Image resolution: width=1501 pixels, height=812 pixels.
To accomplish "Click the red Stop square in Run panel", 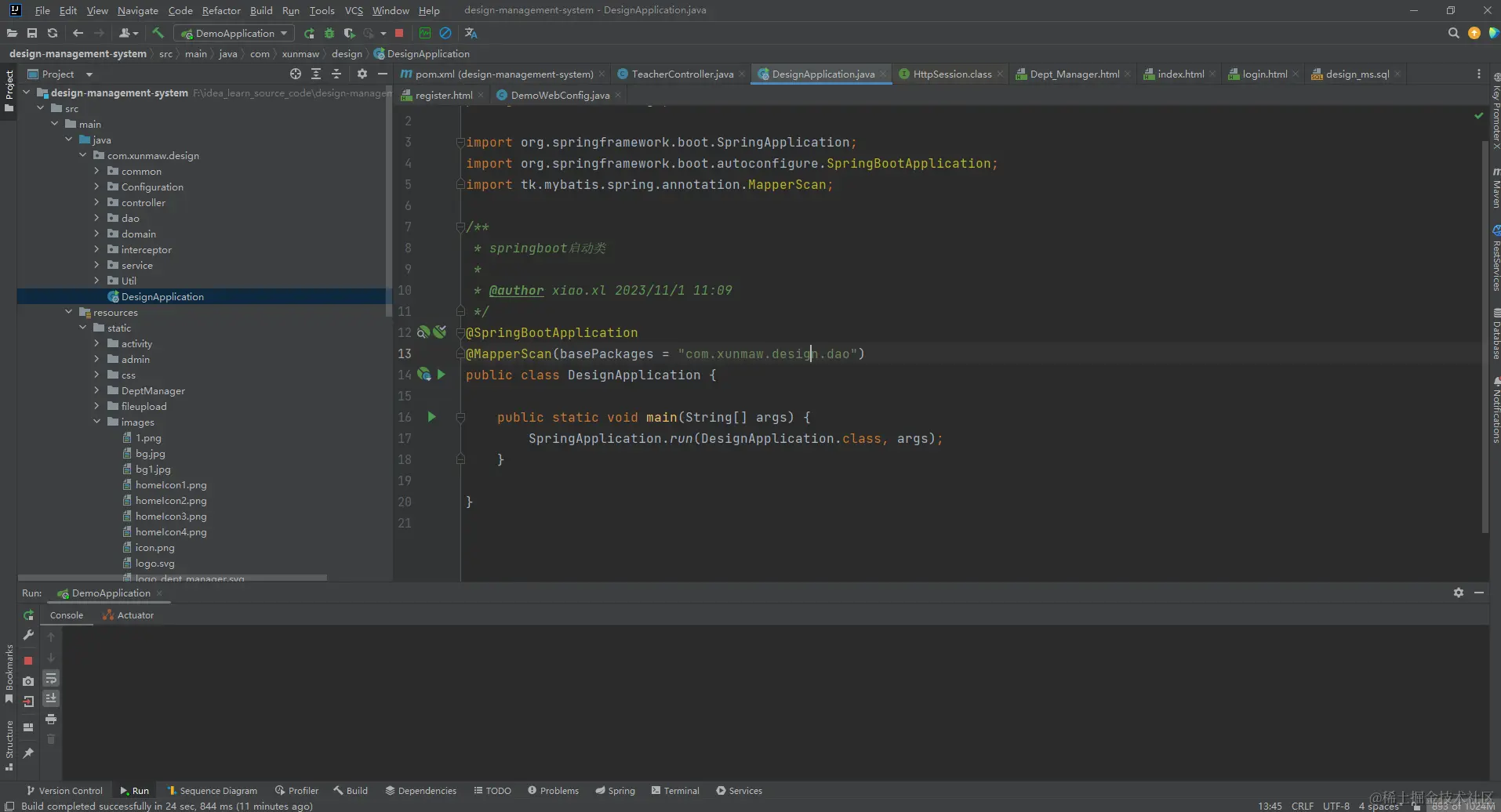I will (28, 661).
